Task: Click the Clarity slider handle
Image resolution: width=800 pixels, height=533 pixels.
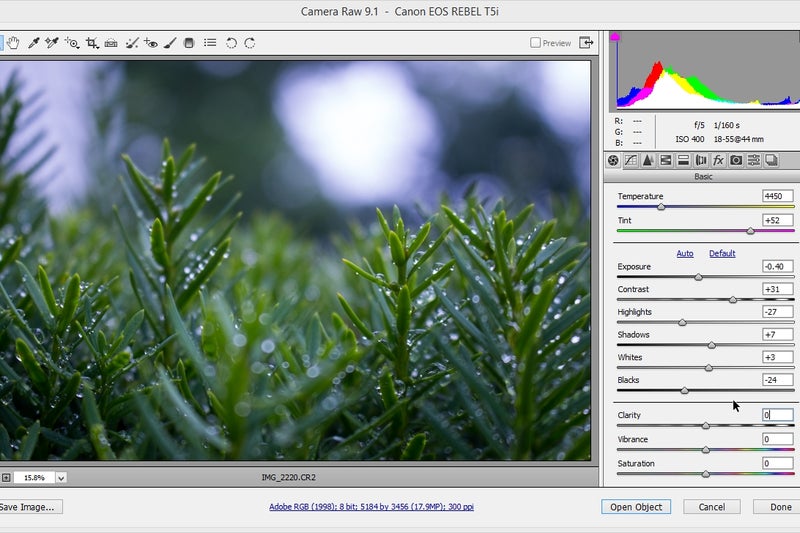Action: [x=706, y=425]
